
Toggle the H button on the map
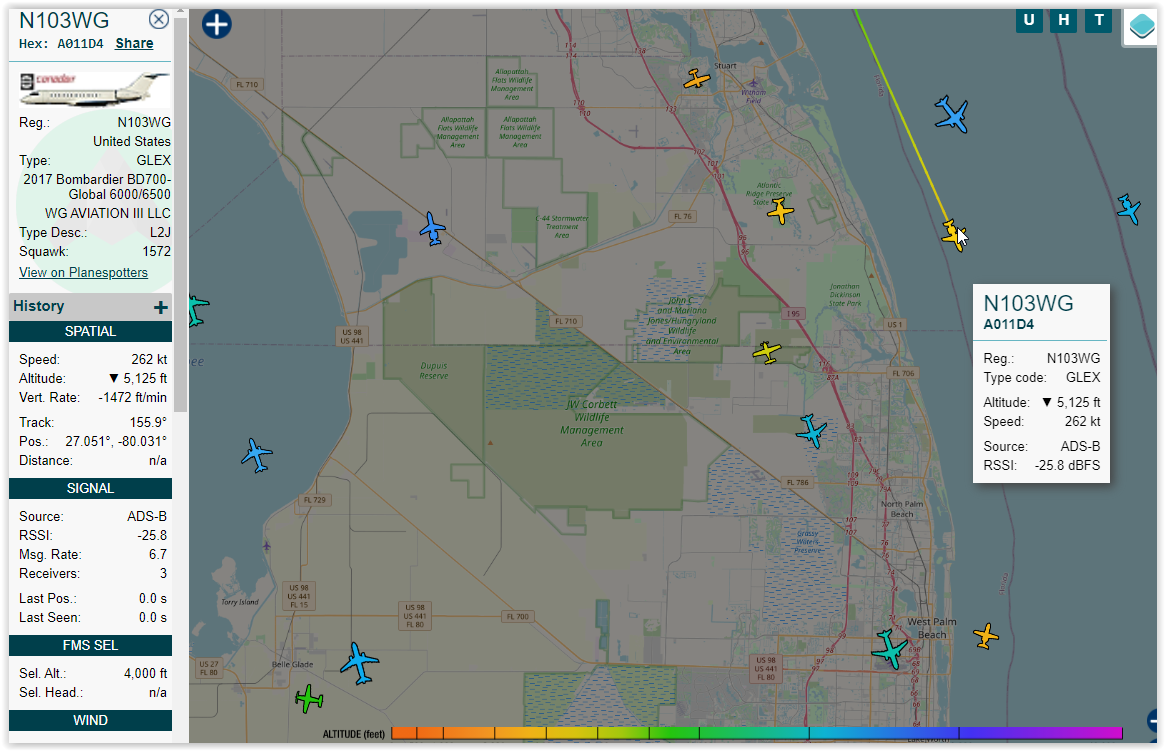click(1064, 20)
